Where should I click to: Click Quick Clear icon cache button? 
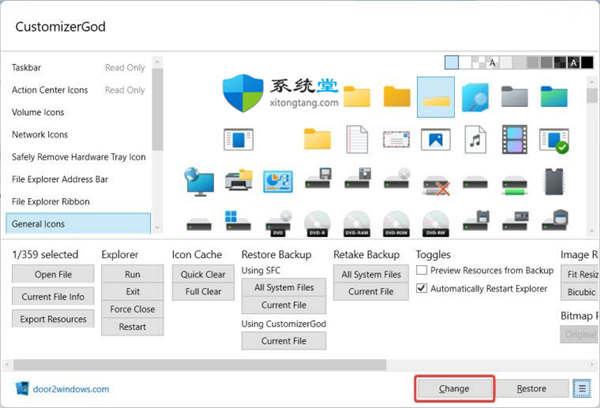click(x=203, y=274)
